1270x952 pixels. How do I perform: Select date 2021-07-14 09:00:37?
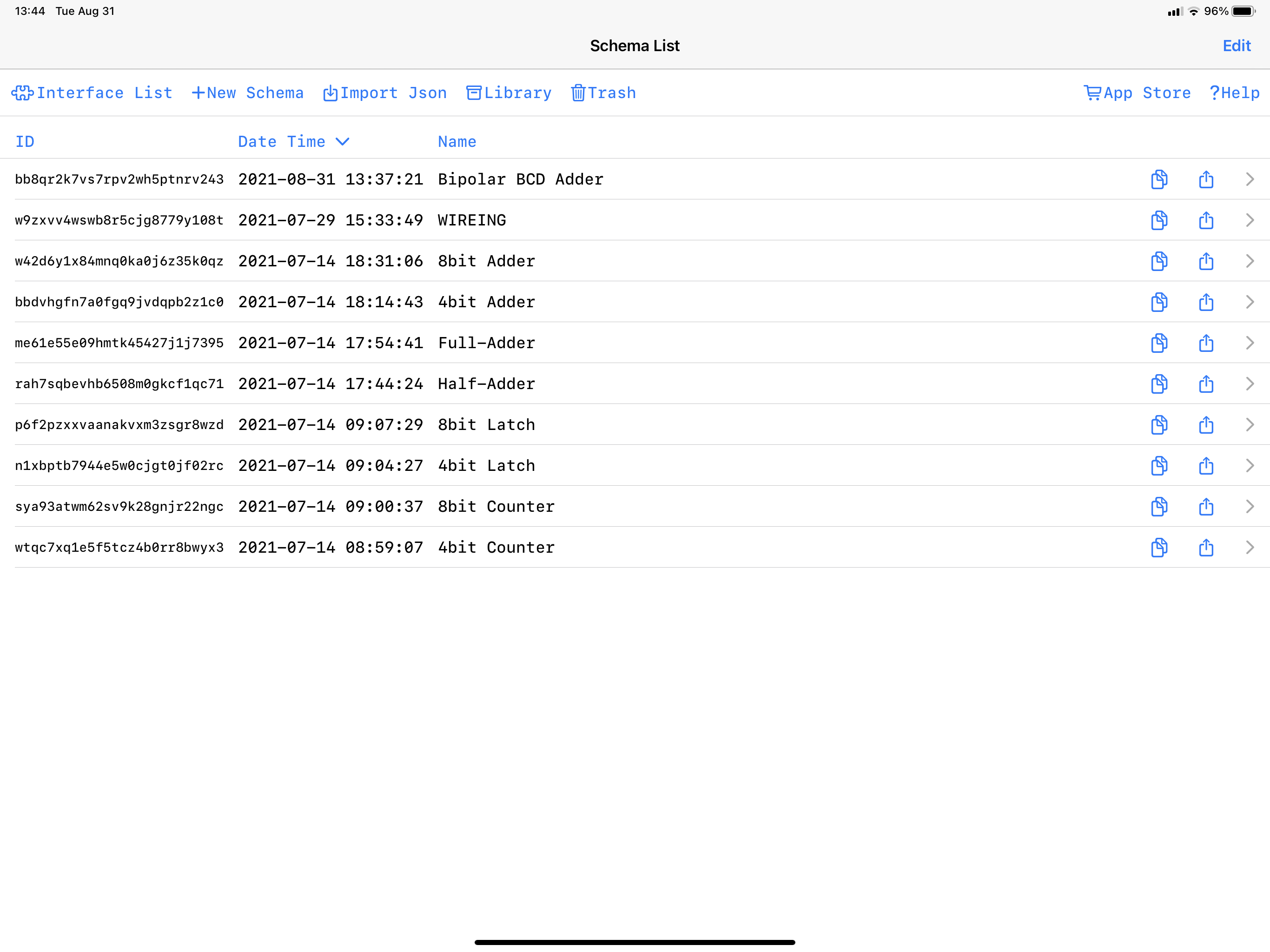331,506
